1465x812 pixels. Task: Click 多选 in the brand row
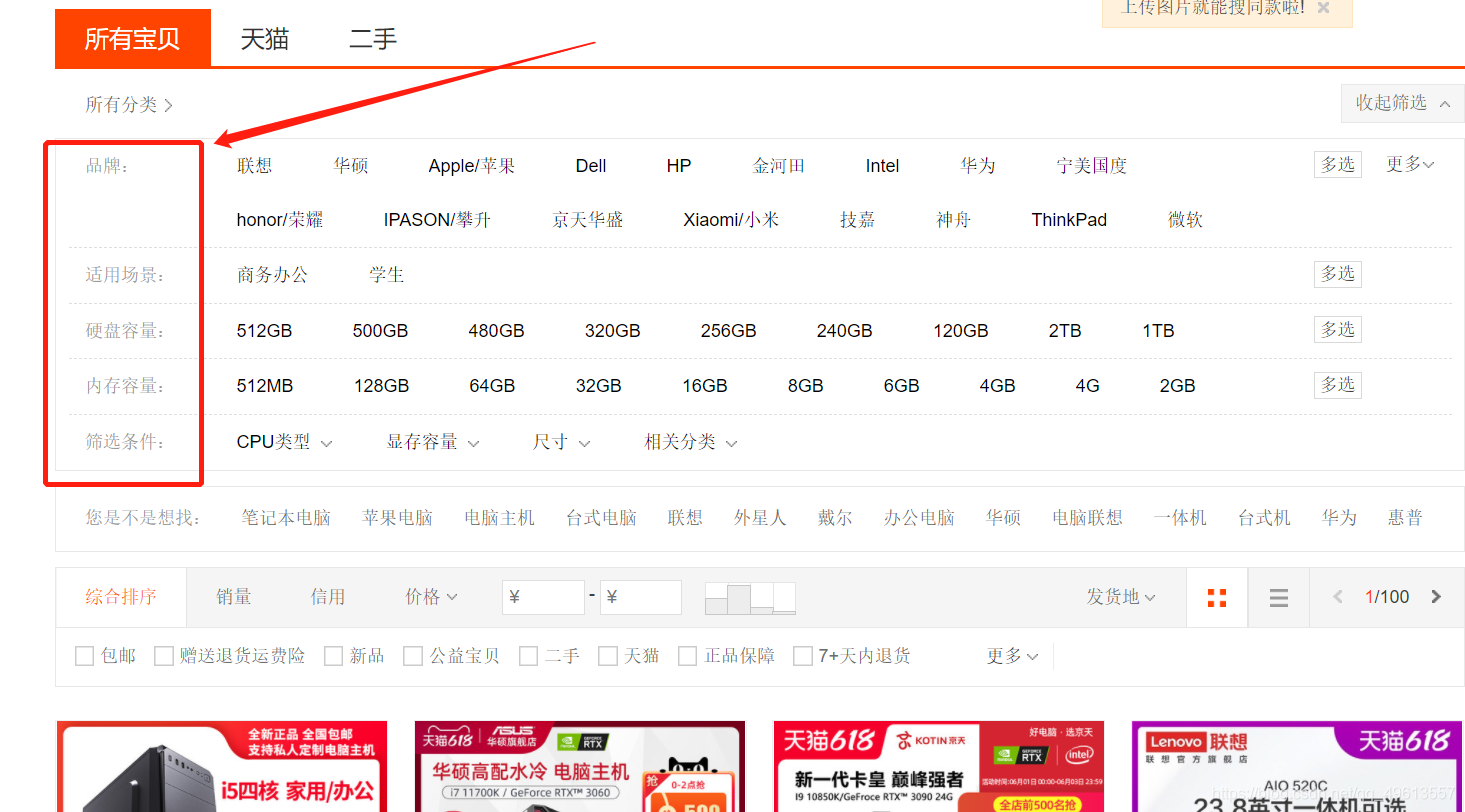click(1338, 165)
